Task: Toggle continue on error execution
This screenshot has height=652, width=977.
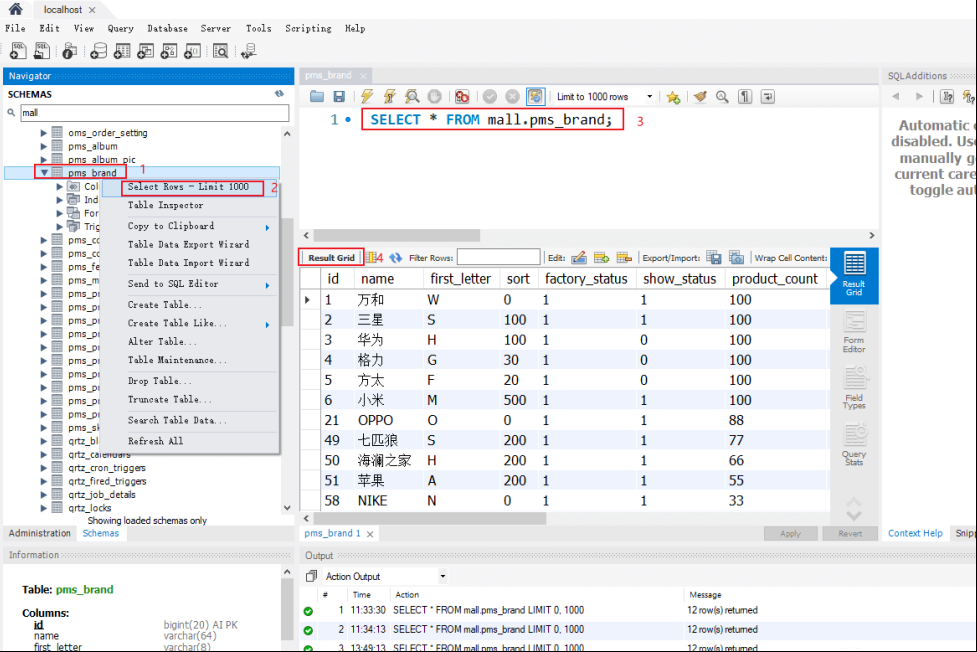Action: click(x=462, y=97)
